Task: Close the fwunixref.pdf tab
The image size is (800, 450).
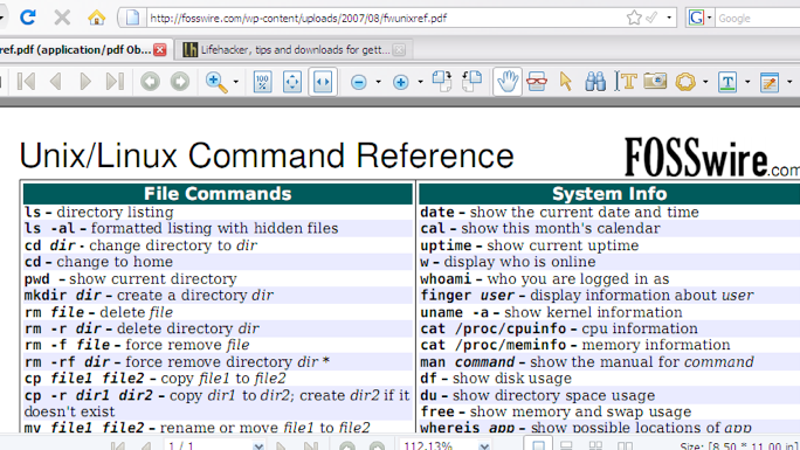Action: coord(160,49)
